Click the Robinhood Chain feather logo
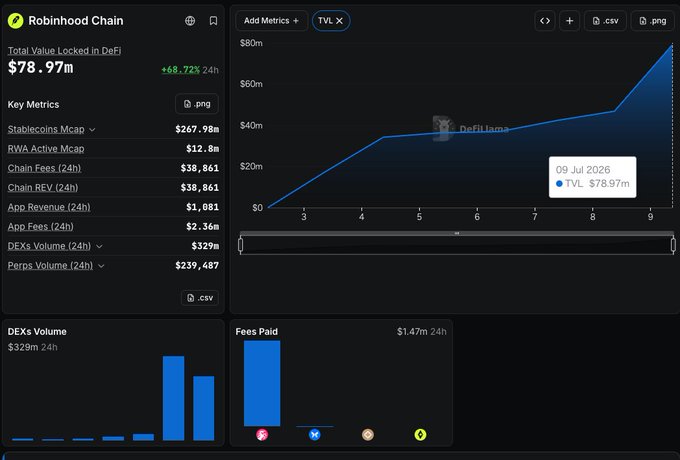This screenshot has width=680, height=460. (16, 20)
